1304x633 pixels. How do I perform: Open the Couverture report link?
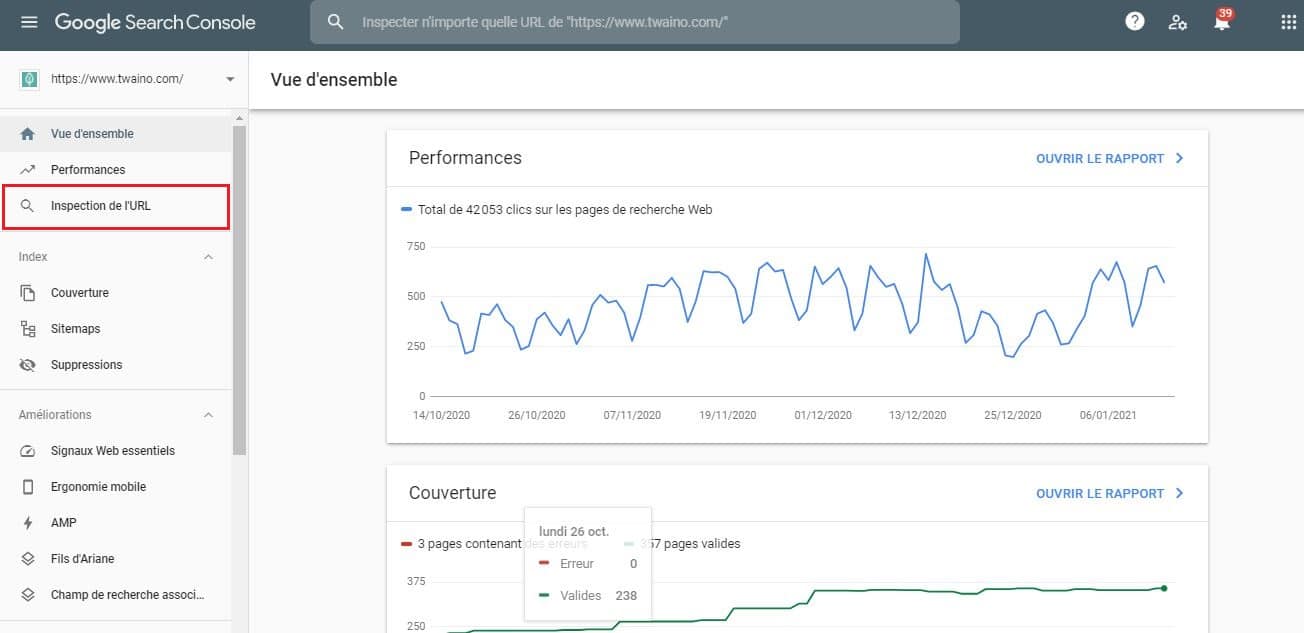click(x=1100, y=493)
